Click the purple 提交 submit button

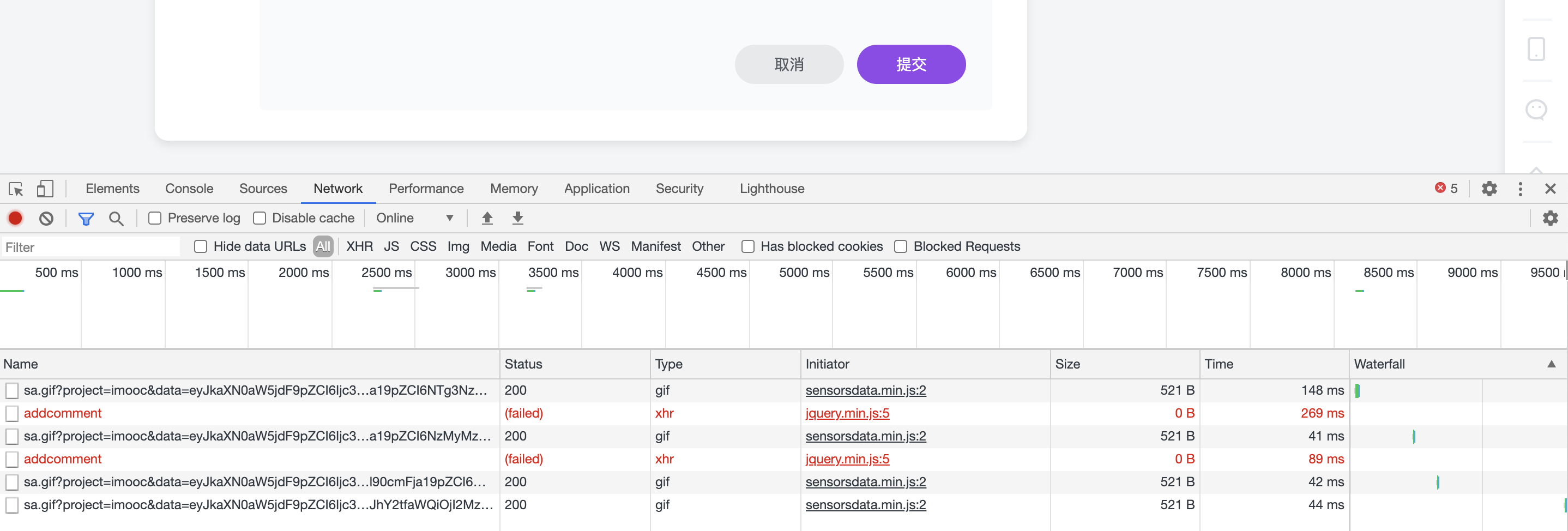(910, 64)
